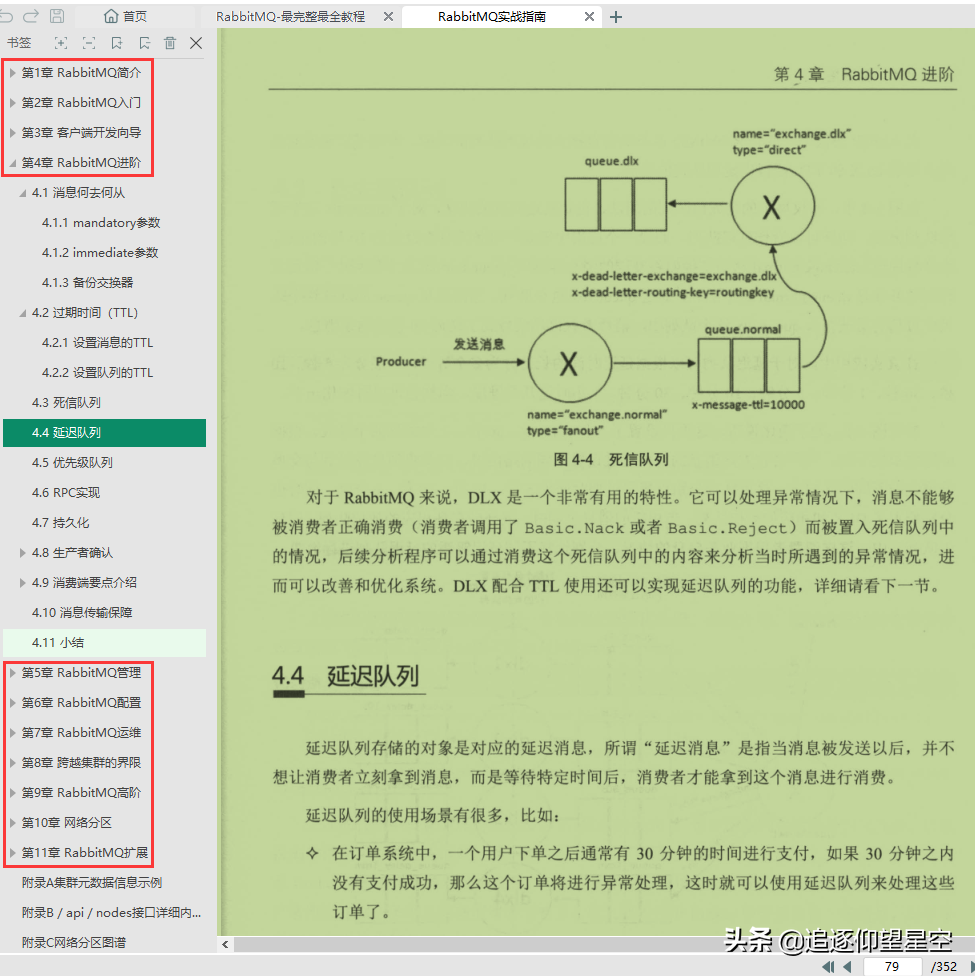975x976 pixels.
Task: Close the RabbitMQ实战指南 tab
Action: tap(589, 17)
